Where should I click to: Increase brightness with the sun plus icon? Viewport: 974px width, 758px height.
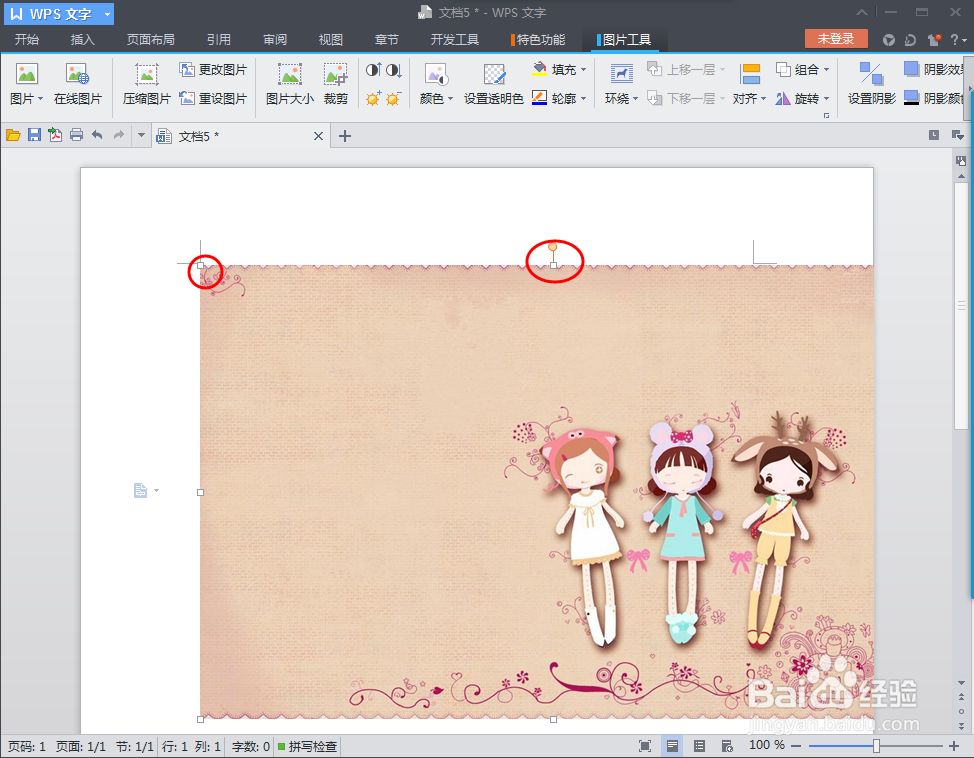coord(373,98)
